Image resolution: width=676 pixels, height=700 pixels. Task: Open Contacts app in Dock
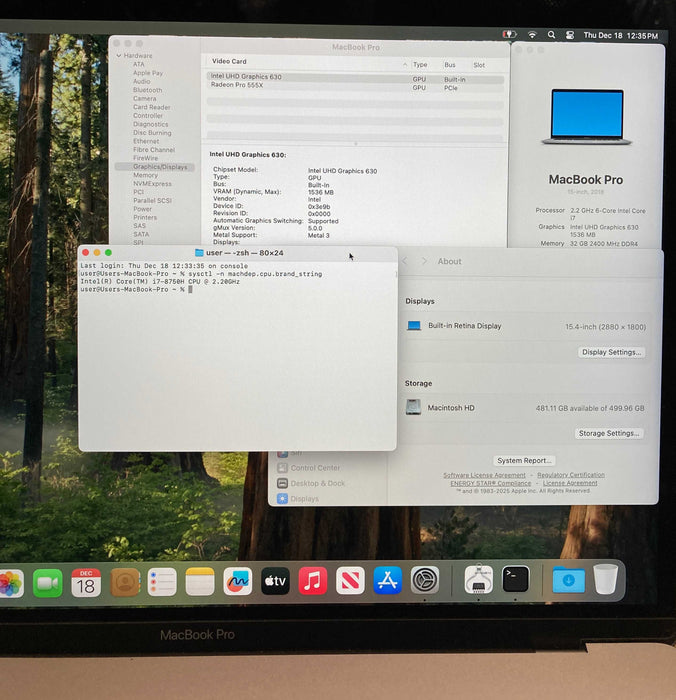(x=125, y=582)
